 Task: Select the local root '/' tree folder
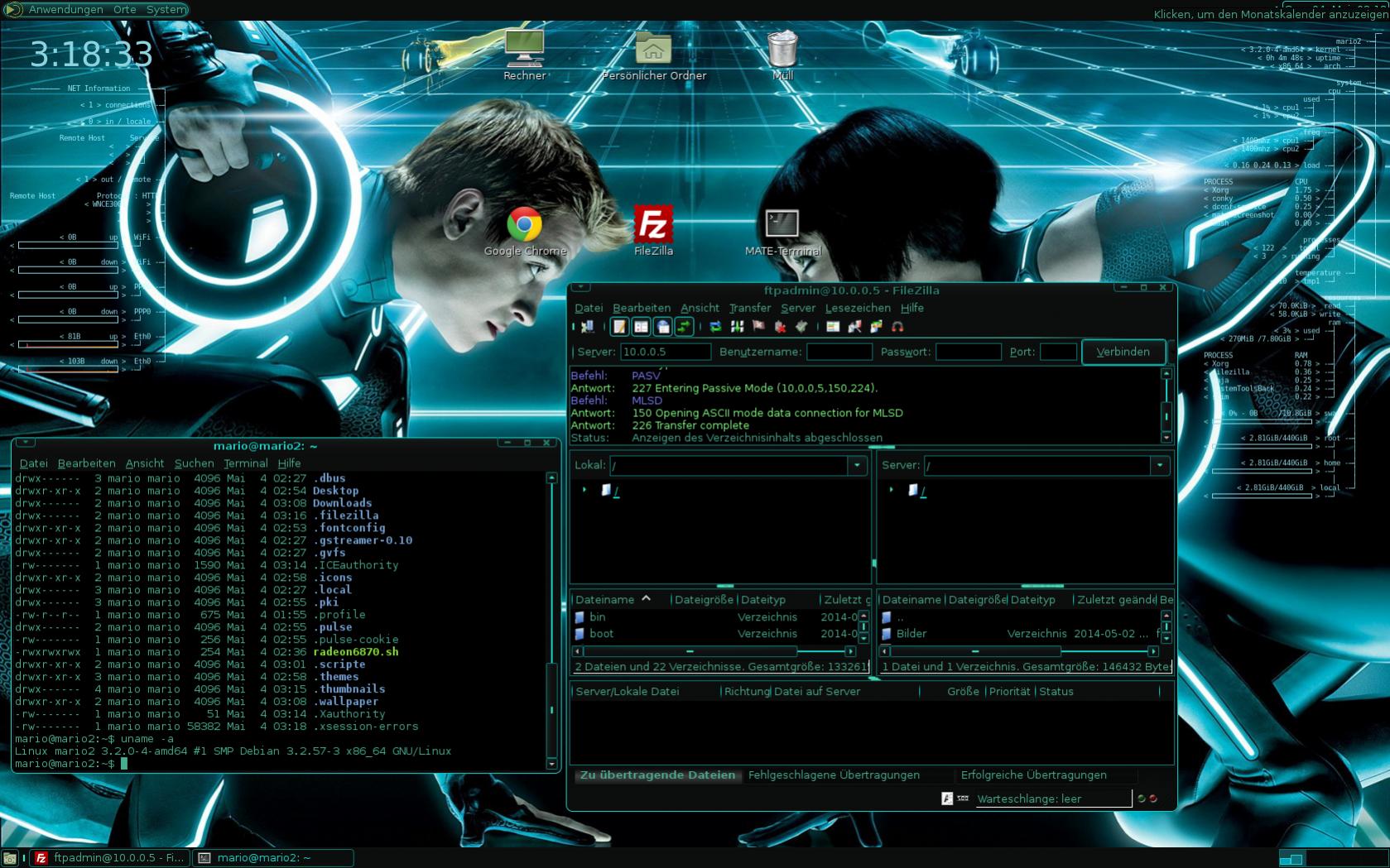612,491
